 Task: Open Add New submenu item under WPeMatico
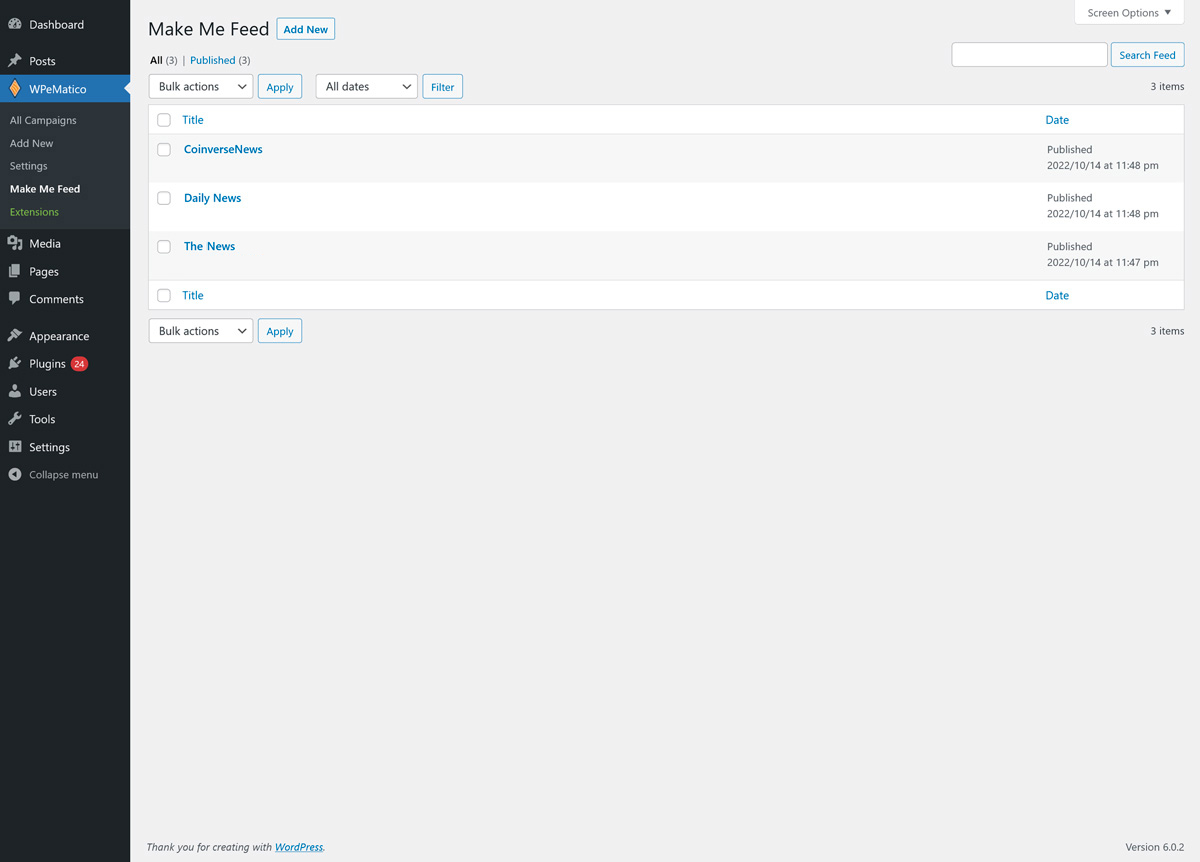tap(32, 143)
